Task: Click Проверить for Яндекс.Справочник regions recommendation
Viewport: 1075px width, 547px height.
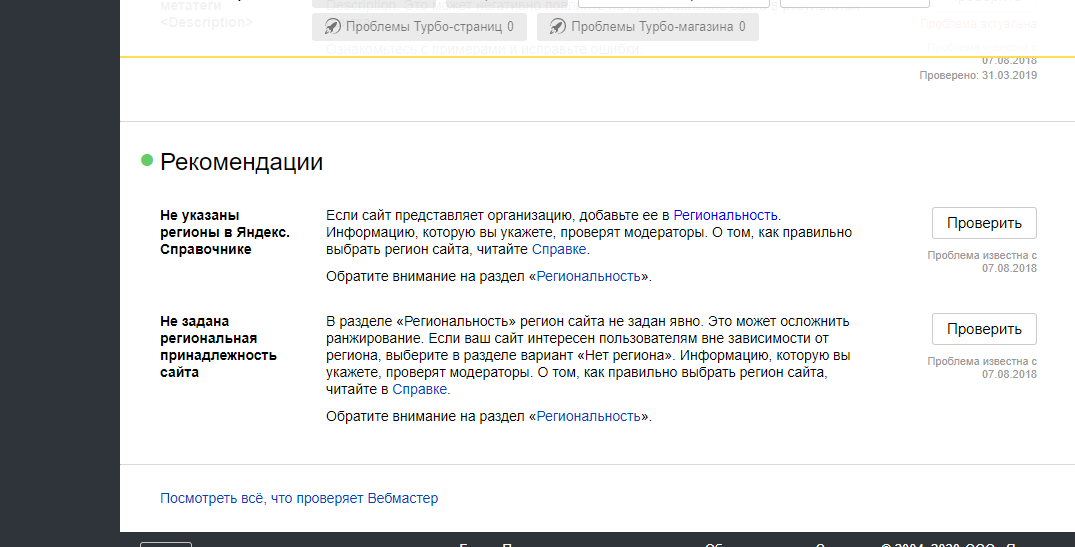Action: tap(984, 223)
